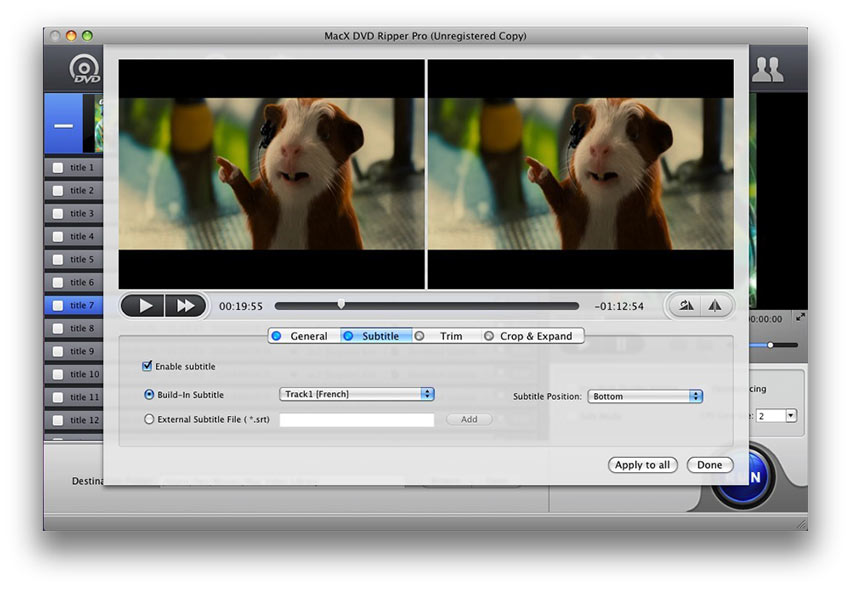Image resolution: width=850 pixels, height=589 pixels.
Task: Click the fast-forward button
Action: click(185, 306)
